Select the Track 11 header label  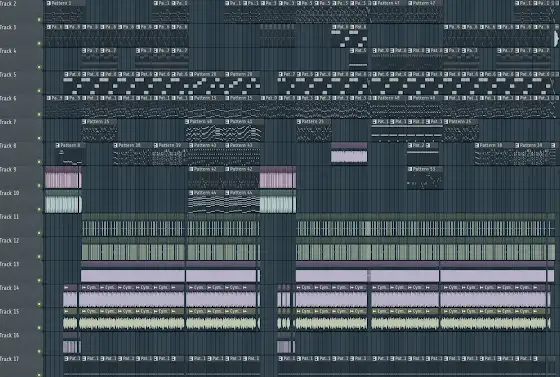pos(9,217)
